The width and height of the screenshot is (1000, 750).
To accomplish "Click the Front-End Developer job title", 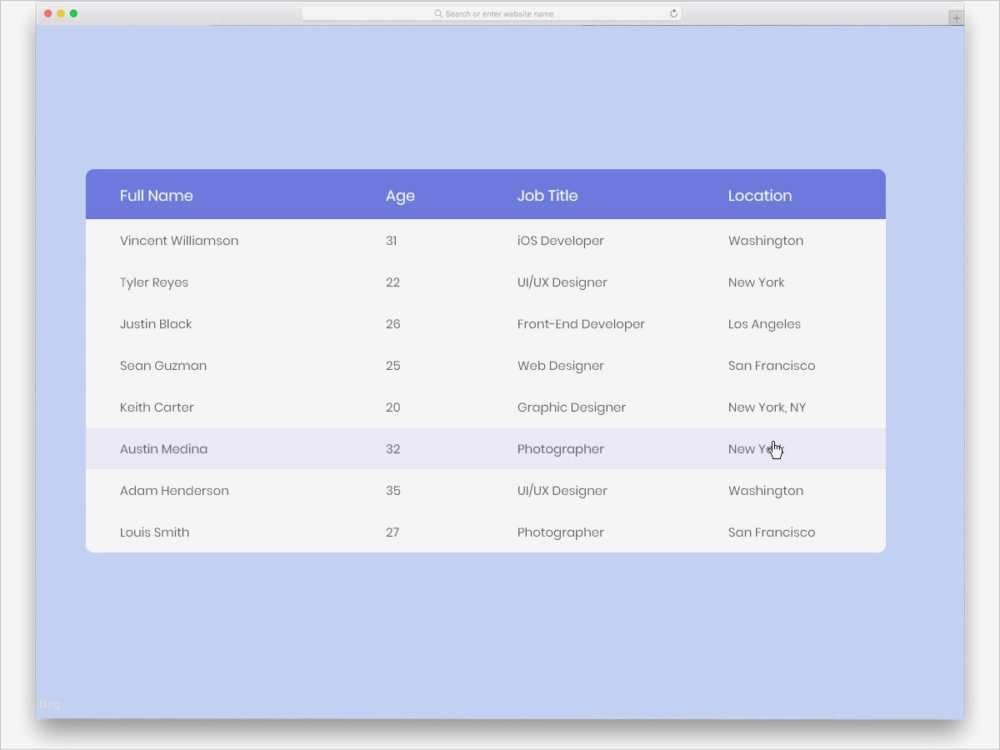I will (581, 324).
